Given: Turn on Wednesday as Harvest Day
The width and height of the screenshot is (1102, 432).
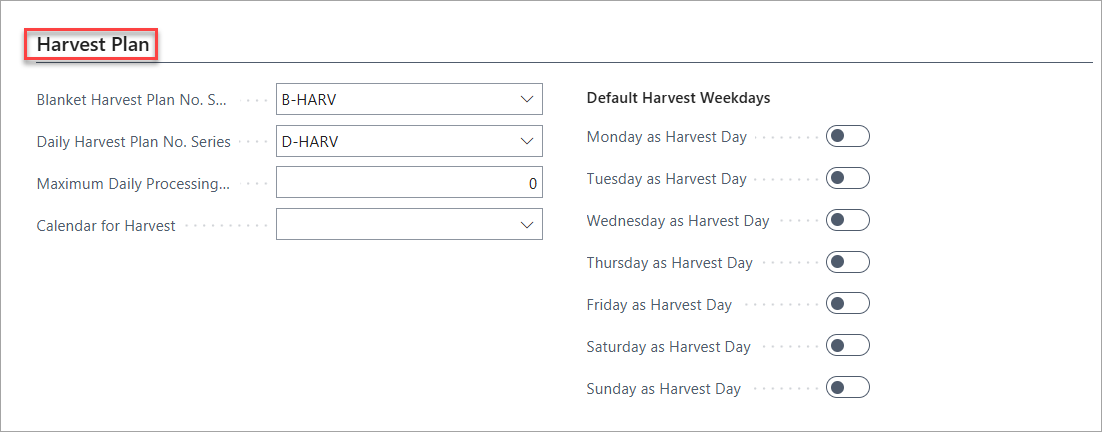Looking at the screenshot, I should (848, 221).
